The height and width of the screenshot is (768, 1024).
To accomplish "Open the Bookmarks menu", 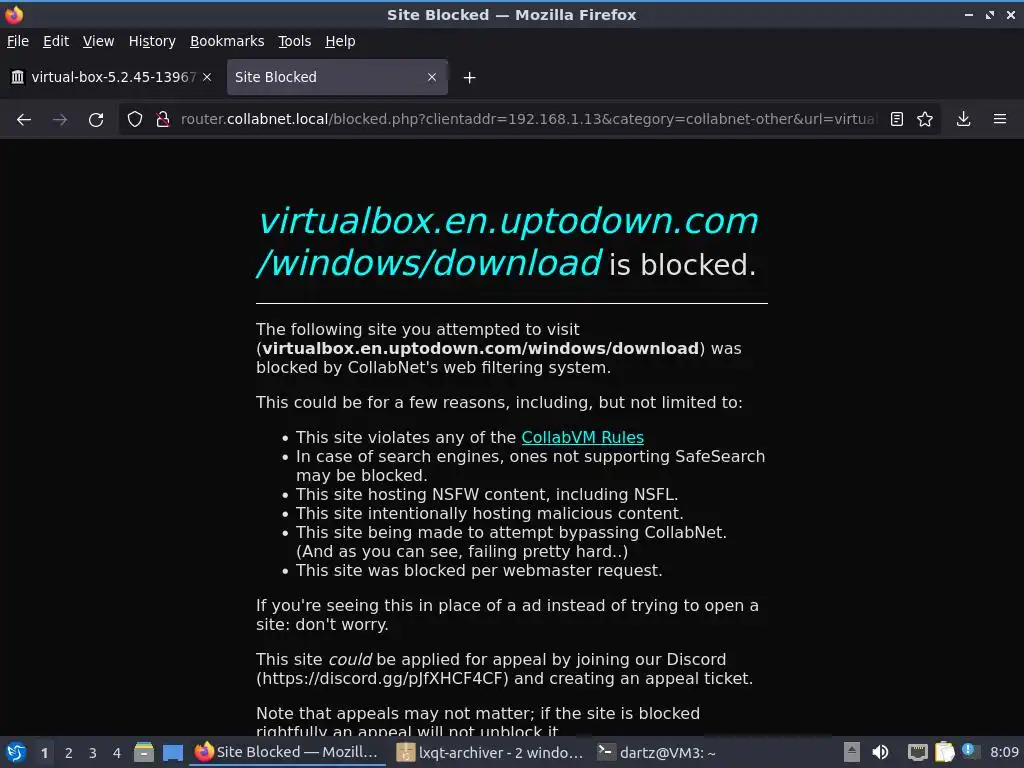I will coord(227,41).
